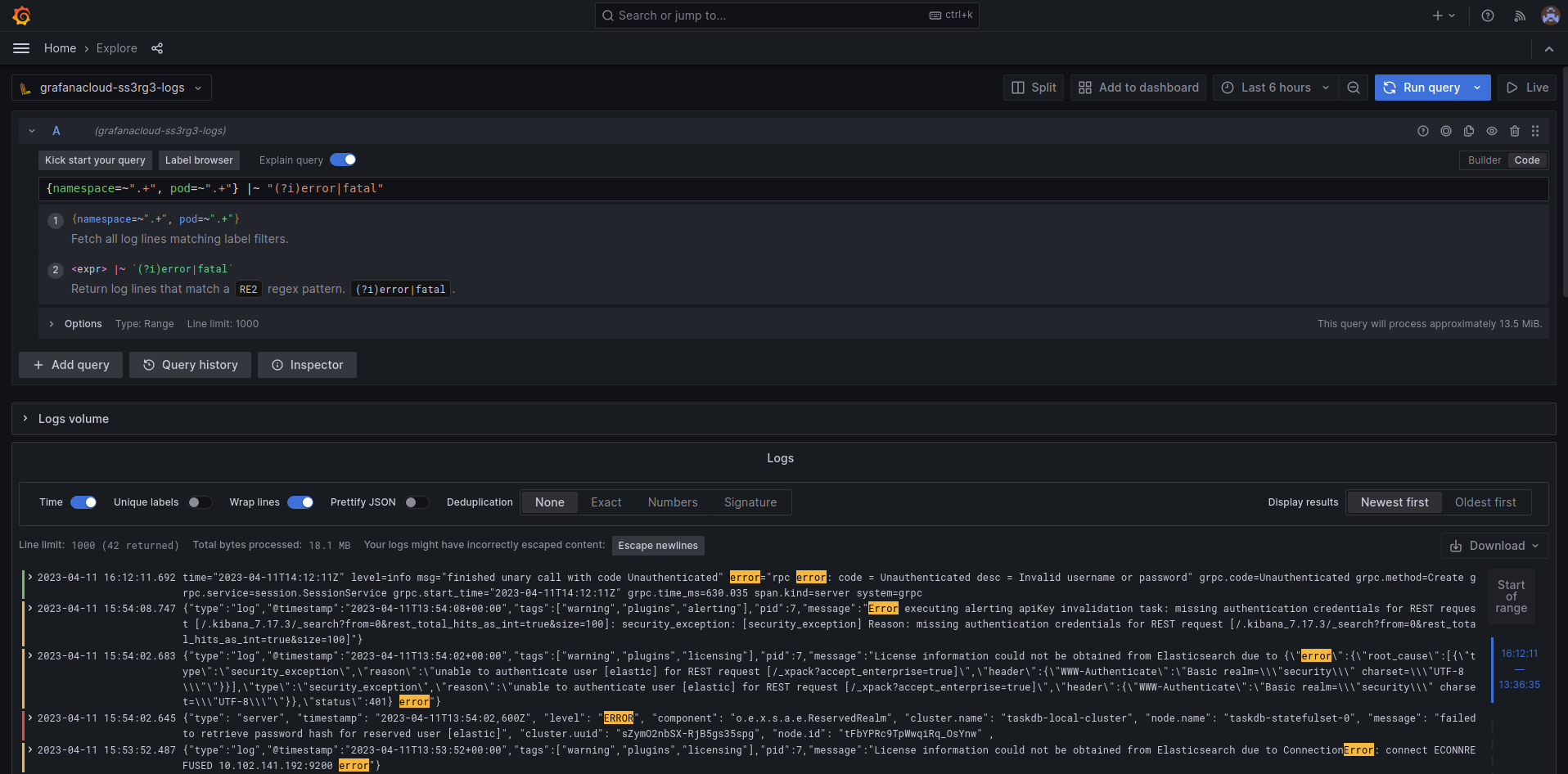Click the 'Line limit: 1000' option text
This screenshot has height=774, width=1568.
223,324
